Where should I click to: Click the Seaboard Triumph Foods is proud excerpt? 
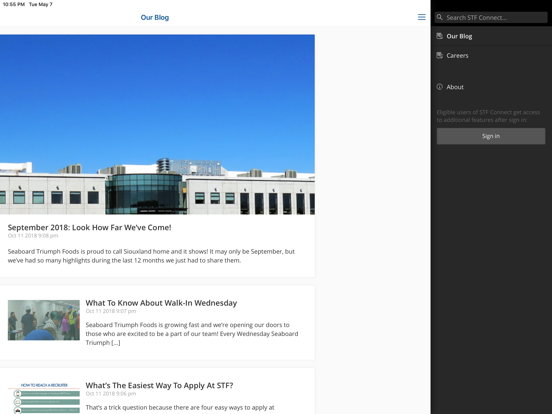coord(151,256)
